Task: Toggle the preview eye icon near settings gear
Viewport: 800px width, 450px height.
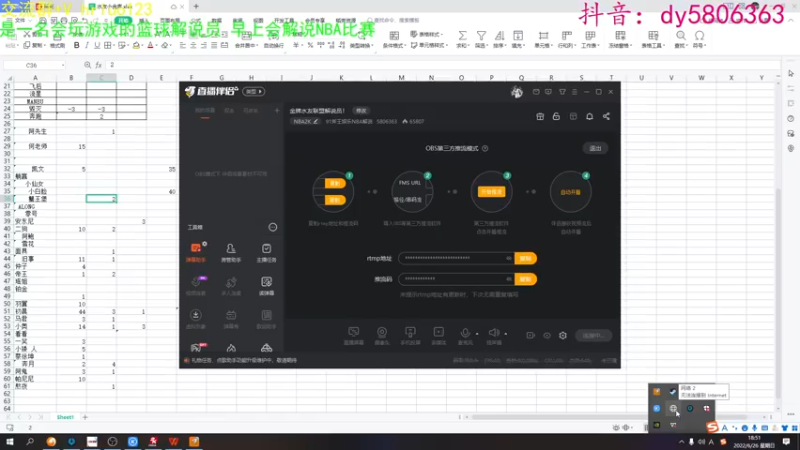Action: tap(547, 336)
